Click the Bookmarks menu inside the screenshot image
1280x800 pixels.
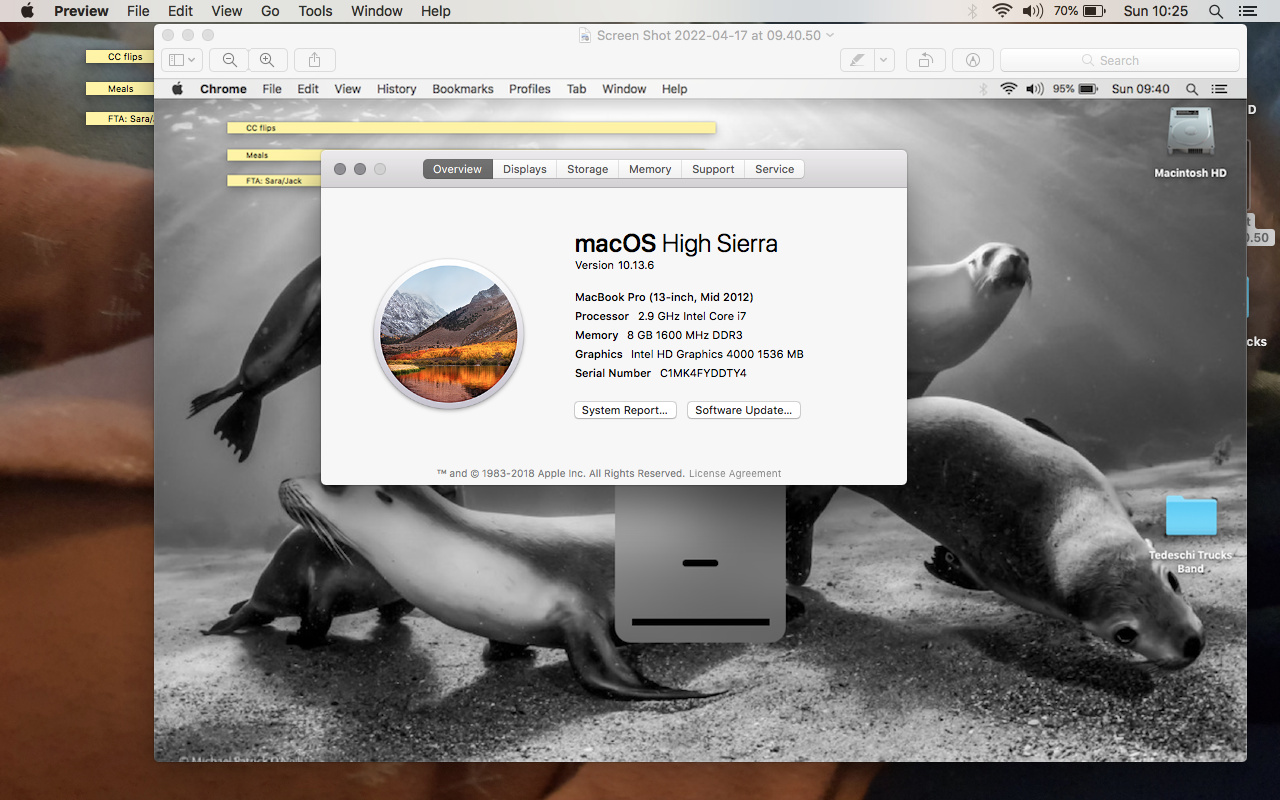coord(463,89)
